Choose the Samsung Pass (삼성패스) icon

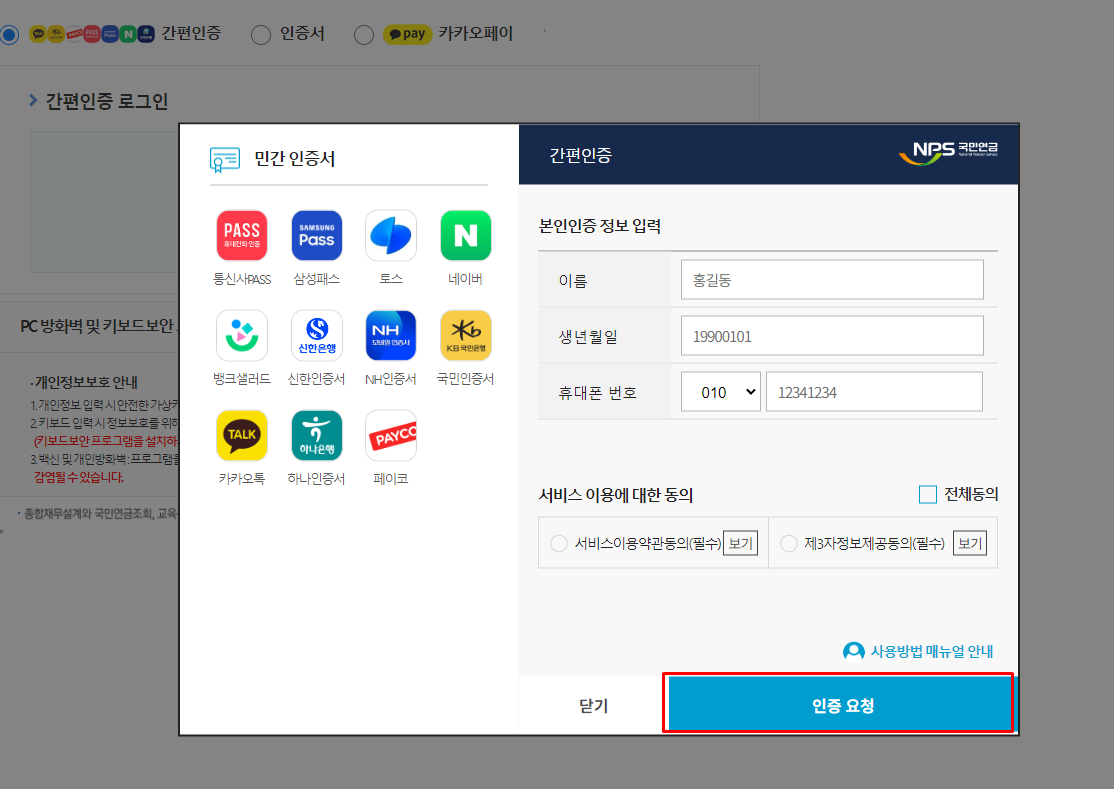[x=316, y=235]
